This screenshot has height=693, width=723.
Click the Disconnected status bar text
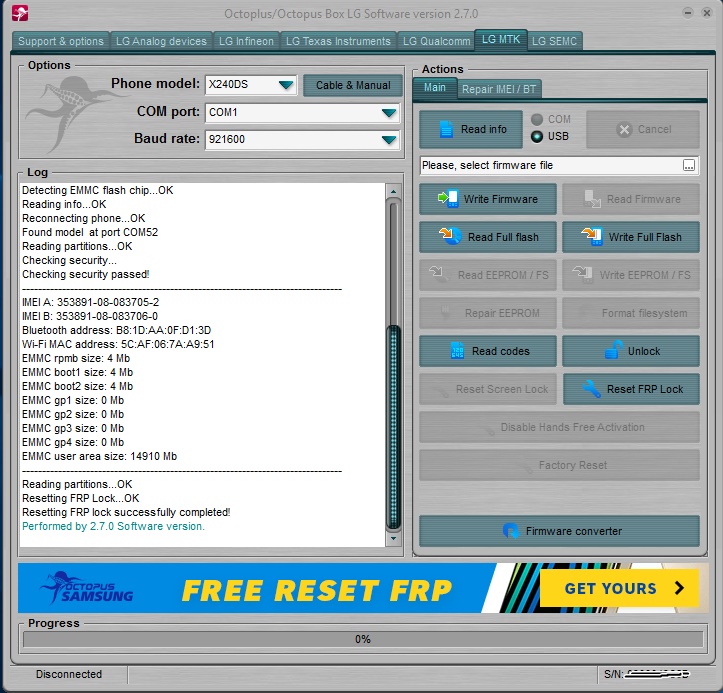69,674
